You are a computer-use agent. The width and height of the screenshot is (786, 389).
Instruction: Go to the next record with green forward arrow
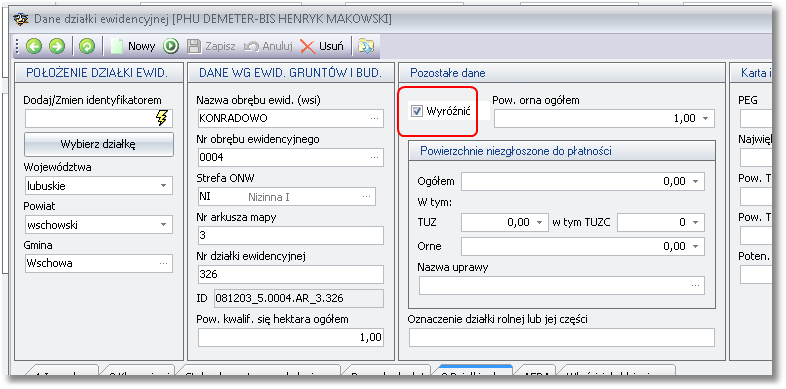click(57, 47)
